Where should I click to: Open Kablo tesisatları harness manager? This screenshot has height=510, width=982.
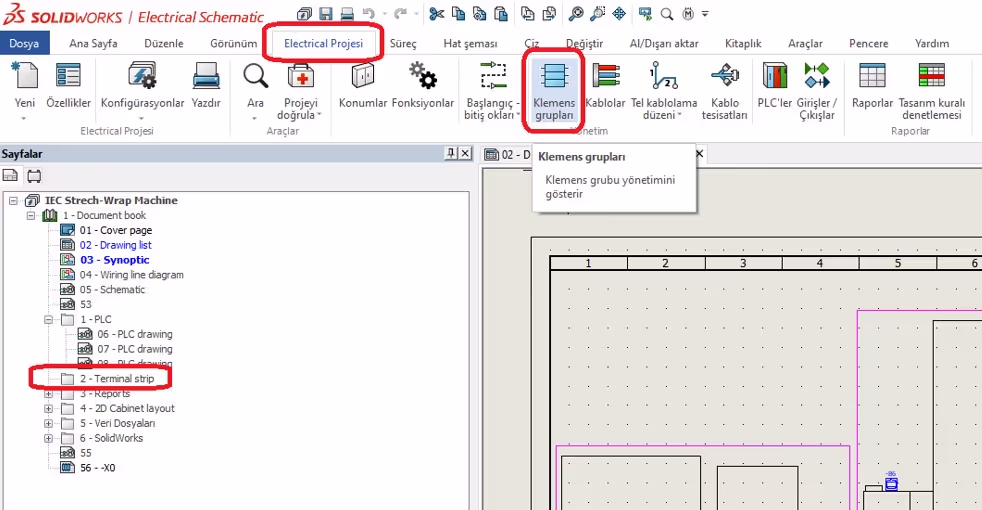pos(725,91)
